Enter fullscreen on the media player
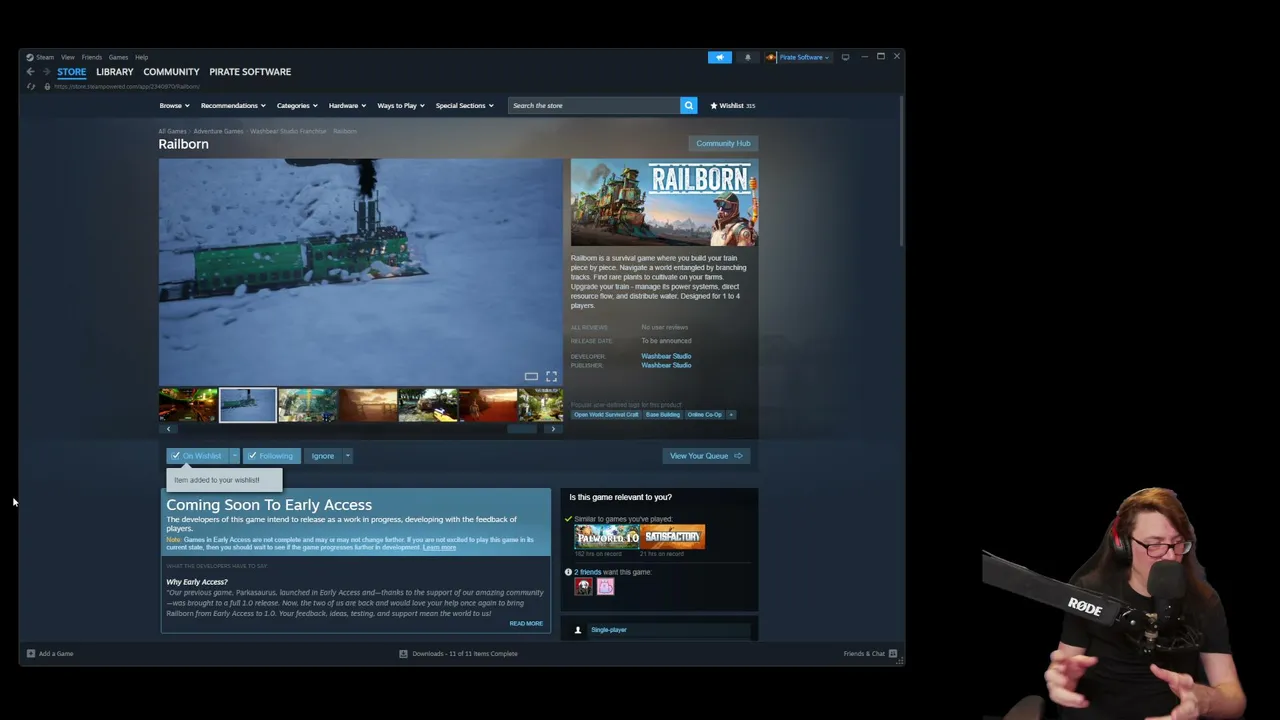The height and width of the screenshot is (720, 1280). point(551,376)
